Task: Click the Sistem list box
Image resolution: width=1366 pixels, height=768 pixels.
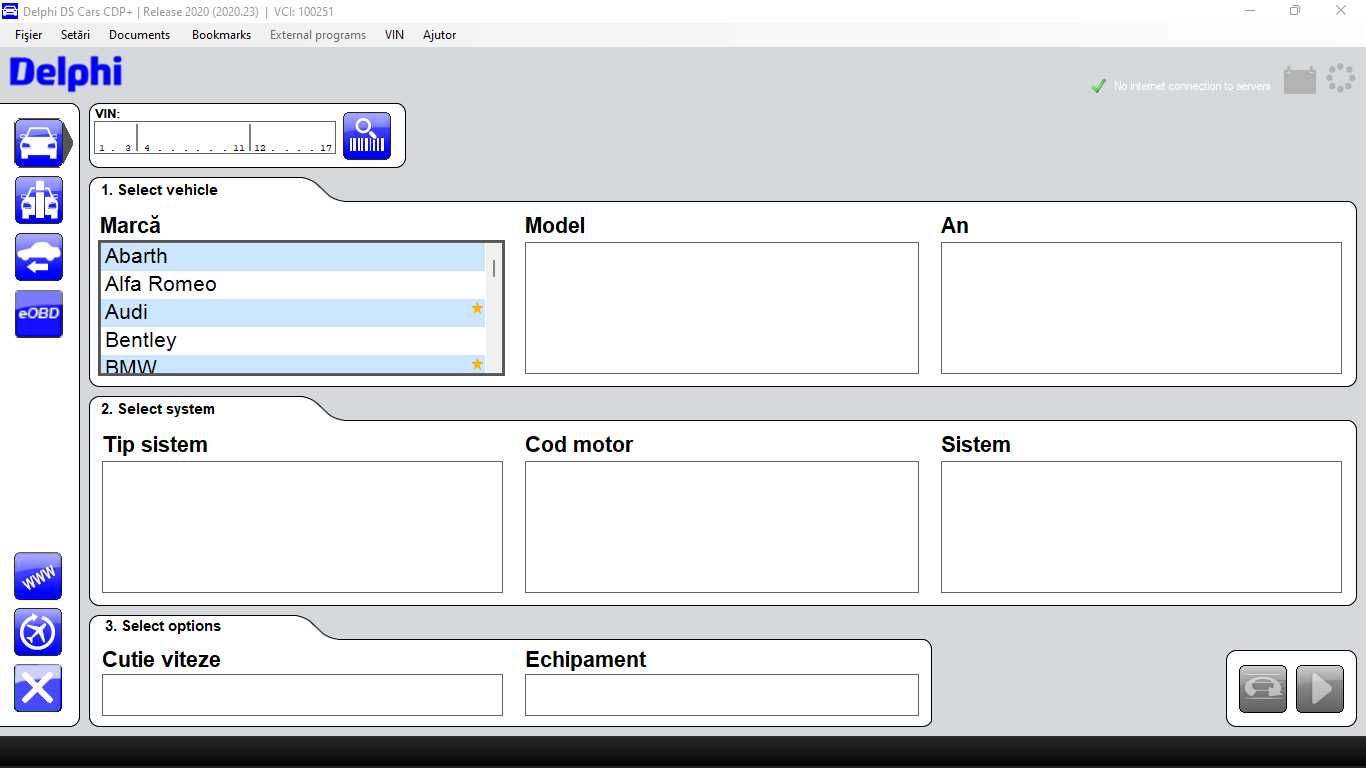Action: [x=1141, y=527]
